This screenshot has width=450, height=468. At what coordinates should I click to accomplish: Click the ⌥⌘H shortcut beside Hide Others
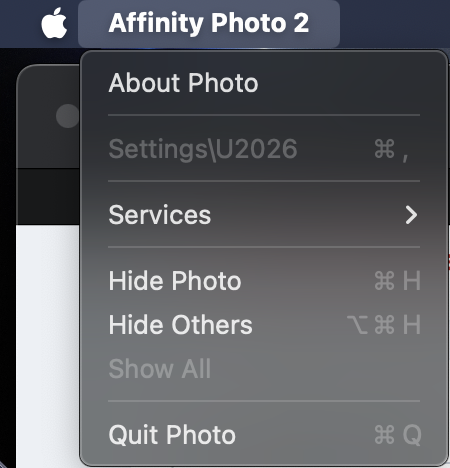coord(384,325)
